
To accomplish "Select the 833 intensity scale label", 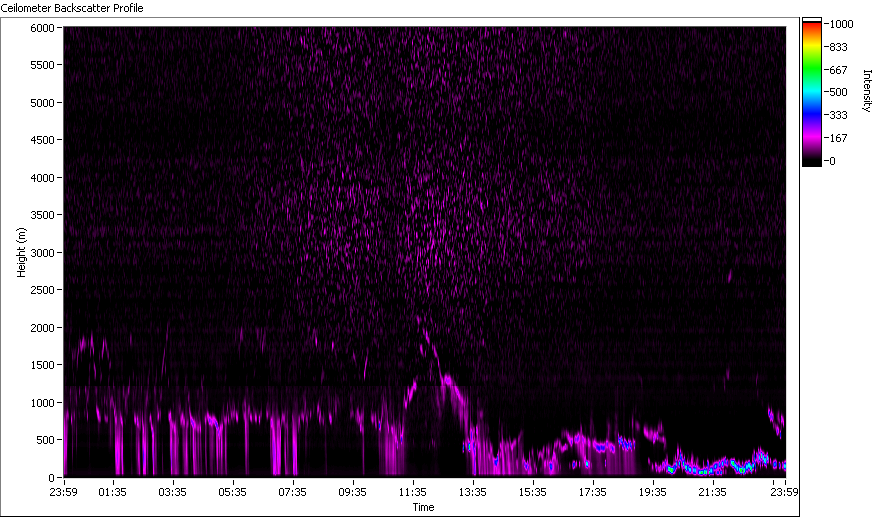I will [839, 47].
